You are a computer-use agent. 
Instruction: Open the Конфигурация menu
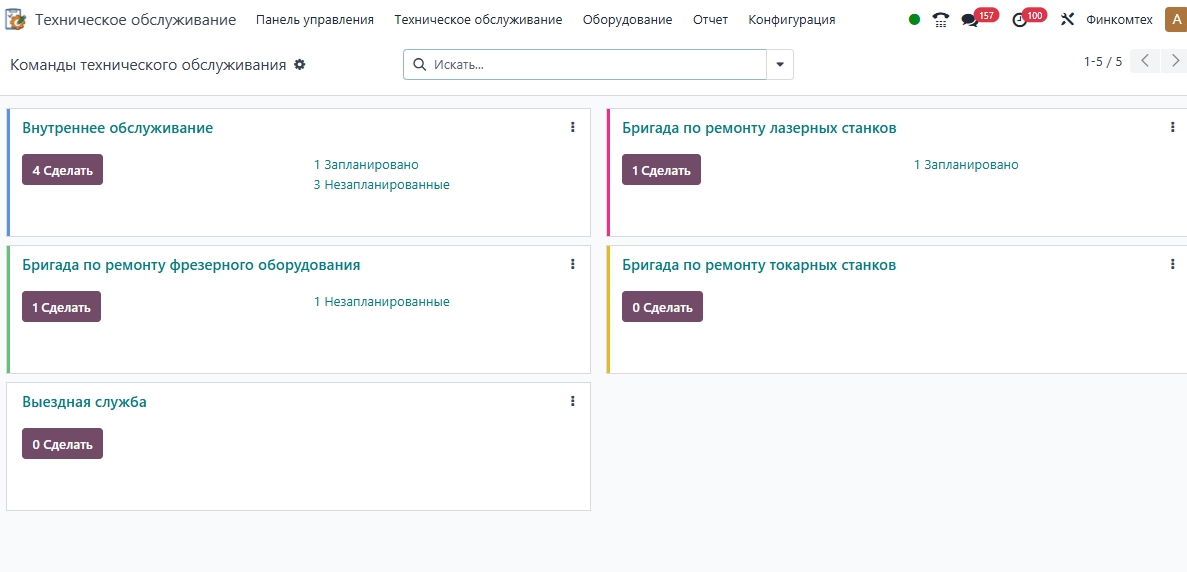791,20
